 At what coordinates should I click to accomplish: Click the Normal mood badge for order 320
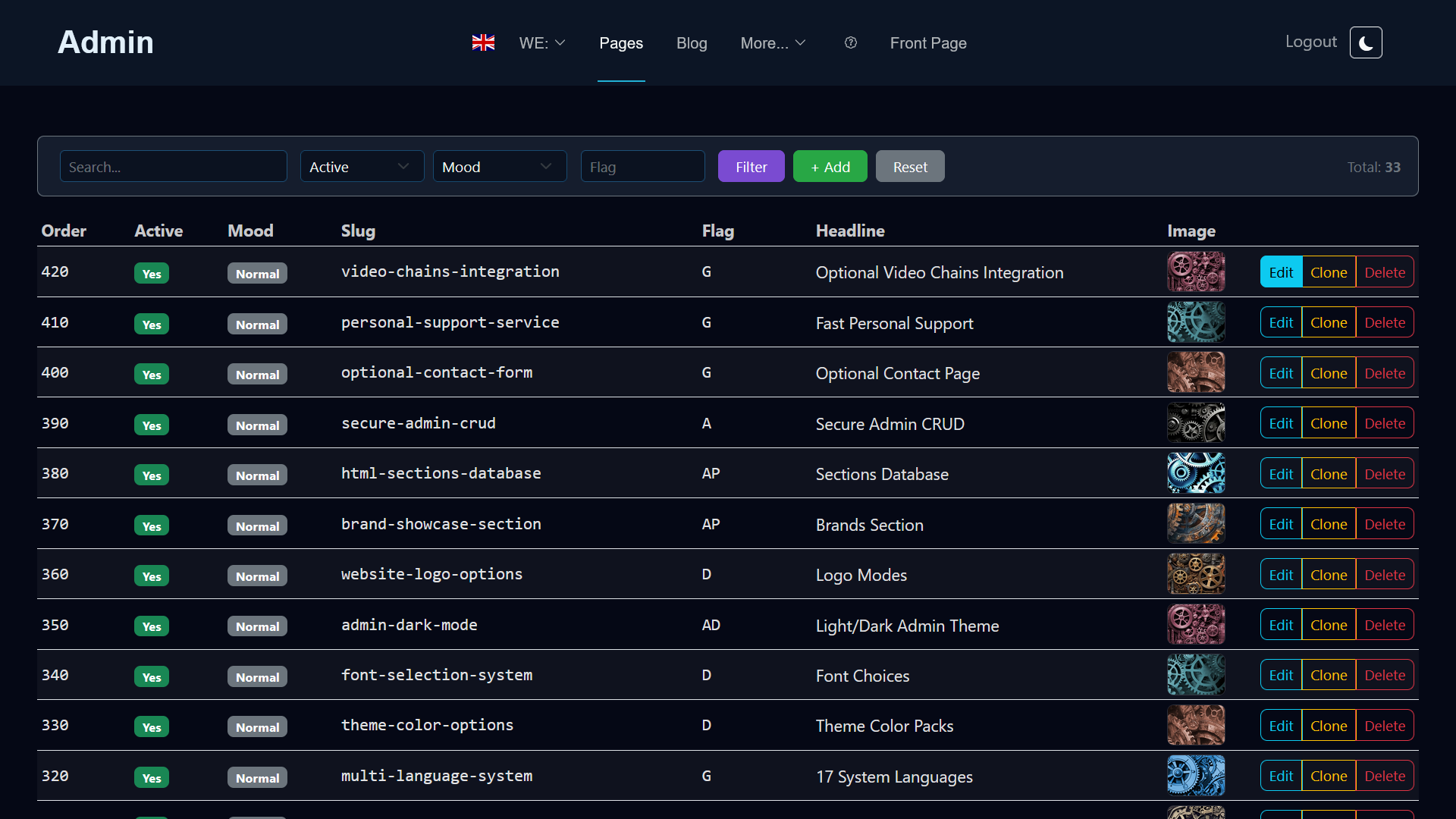257,778
